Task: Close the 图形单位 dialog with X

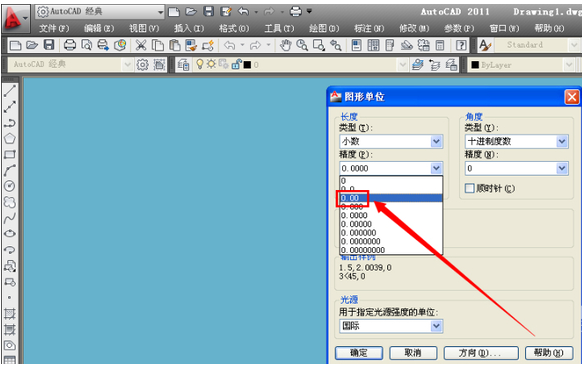Action: (572, 97)
